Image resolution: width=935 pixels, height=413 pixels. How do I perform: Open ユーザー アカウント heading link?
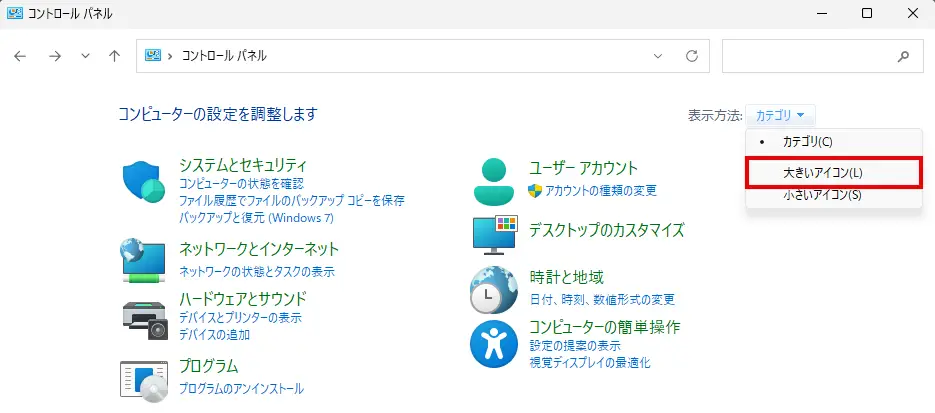584,167
